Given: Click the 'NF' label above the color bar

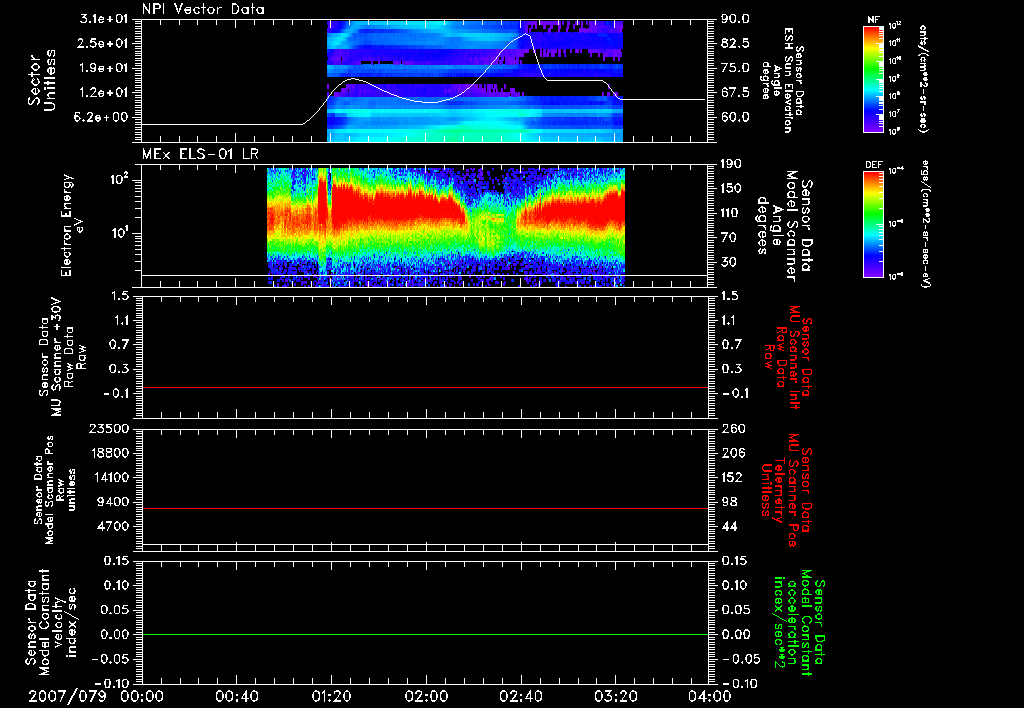Looking at the screenshot, I should (873, 20).
